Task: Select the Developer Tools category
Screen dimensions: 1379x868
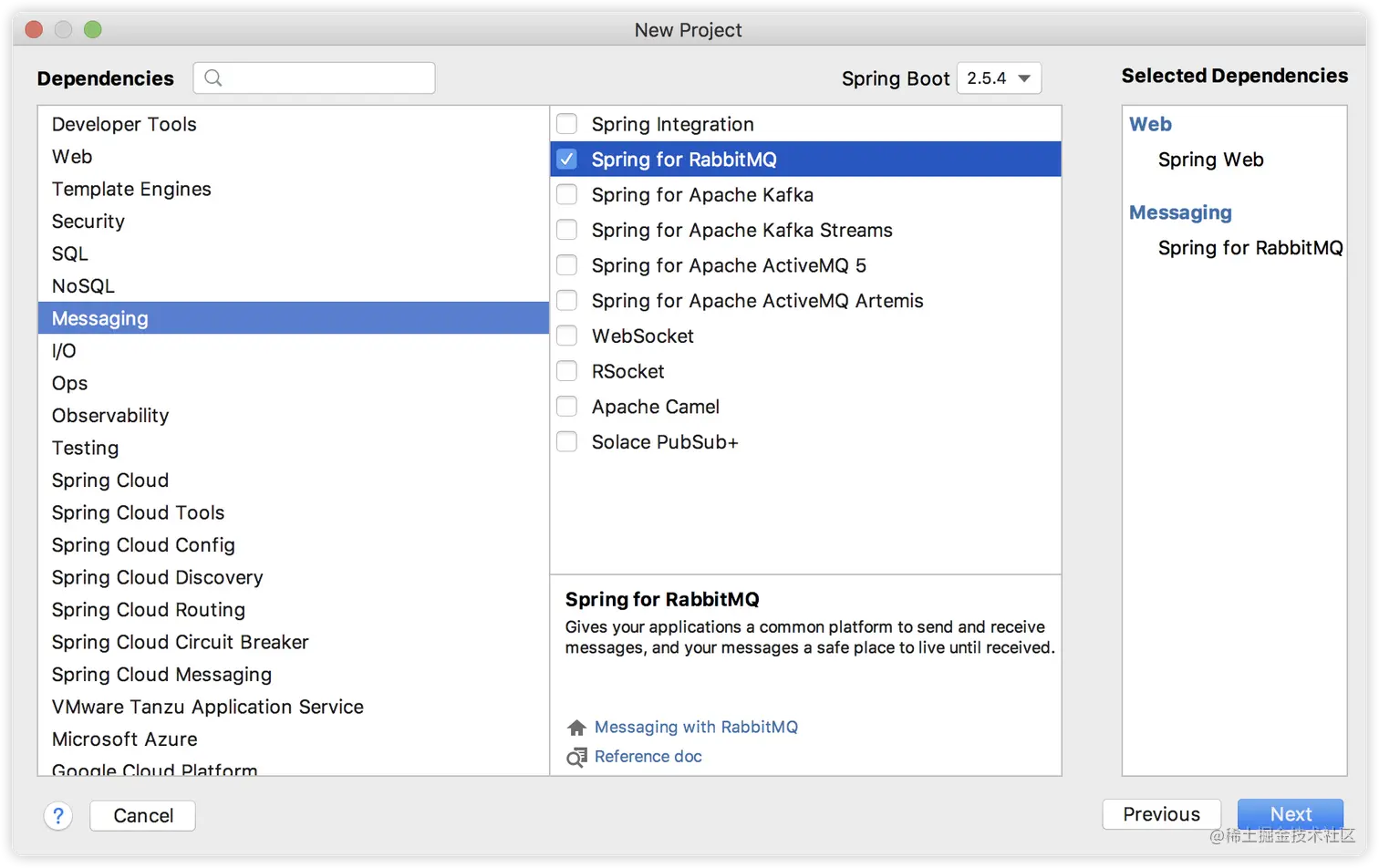Action: [x=124, y=124]
